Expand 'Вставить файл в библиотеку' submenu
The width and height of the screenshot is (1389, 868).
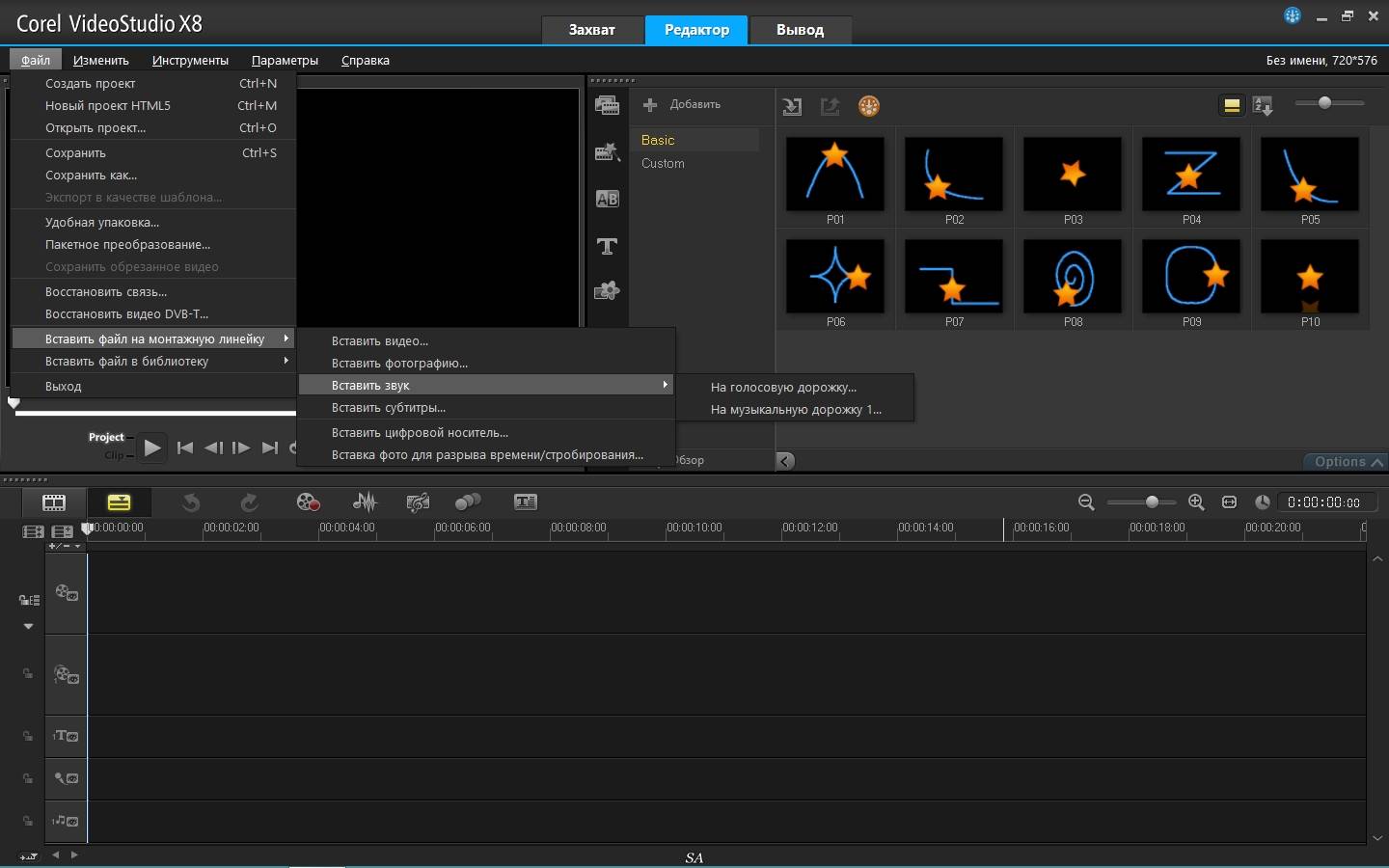(154, 361)
